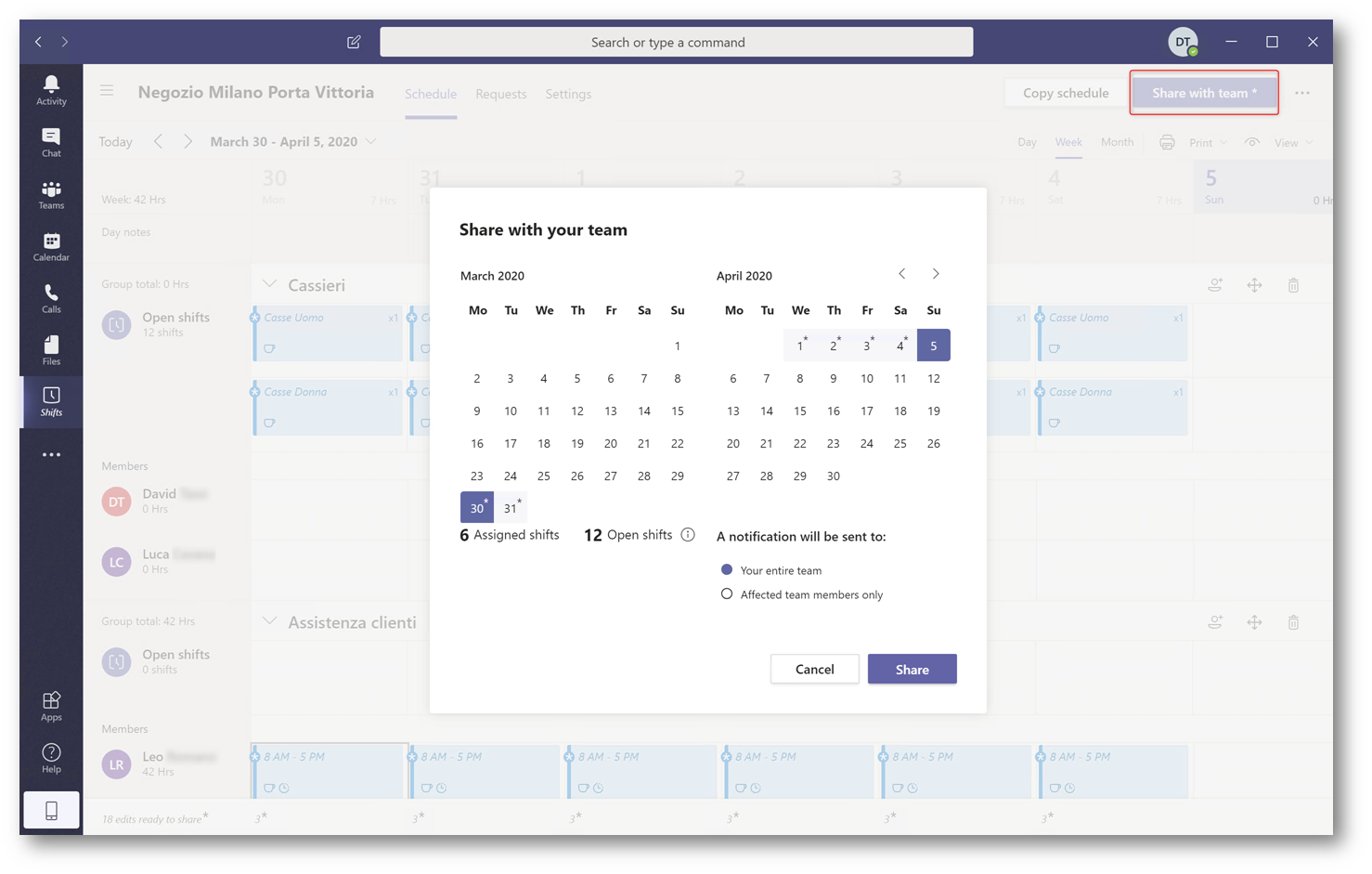Go to next month in the share calendar
The height and width of the screenshot is (874, 1372).
[x=936, y=274]
